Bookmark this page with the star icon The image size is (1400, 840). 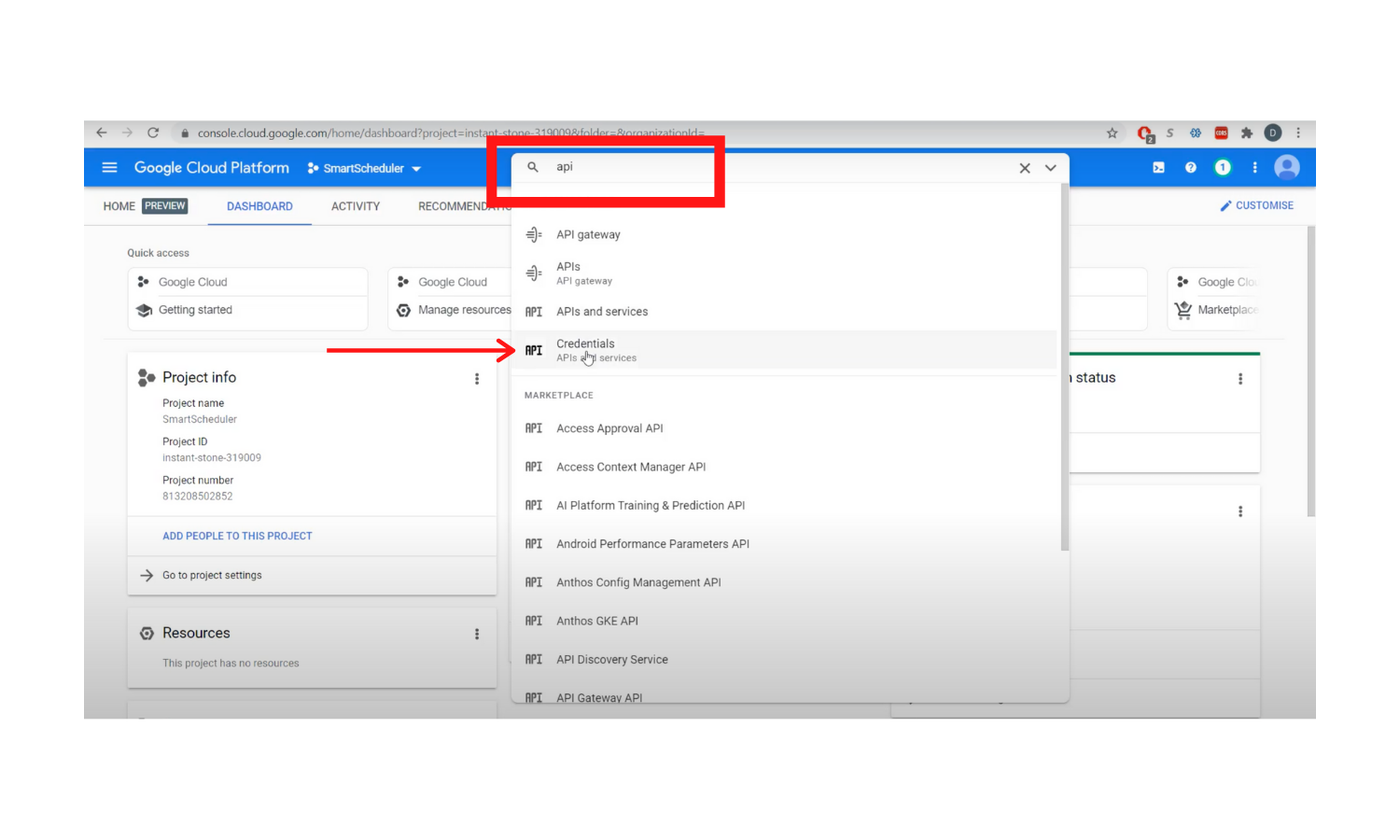coord(1112,133)
